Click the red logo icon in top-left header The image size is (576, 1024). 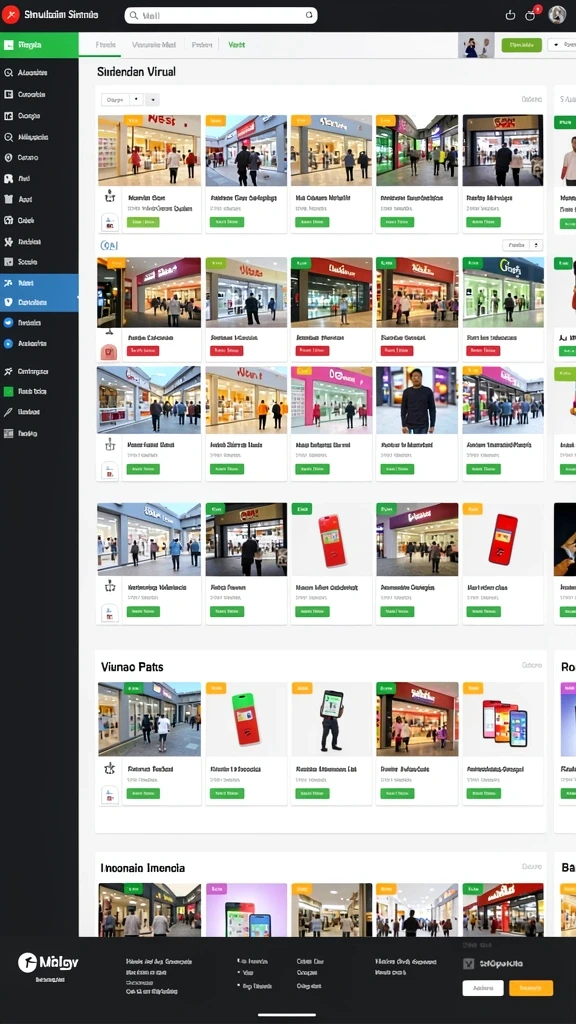pyautogui.click(x=11, y=14)
